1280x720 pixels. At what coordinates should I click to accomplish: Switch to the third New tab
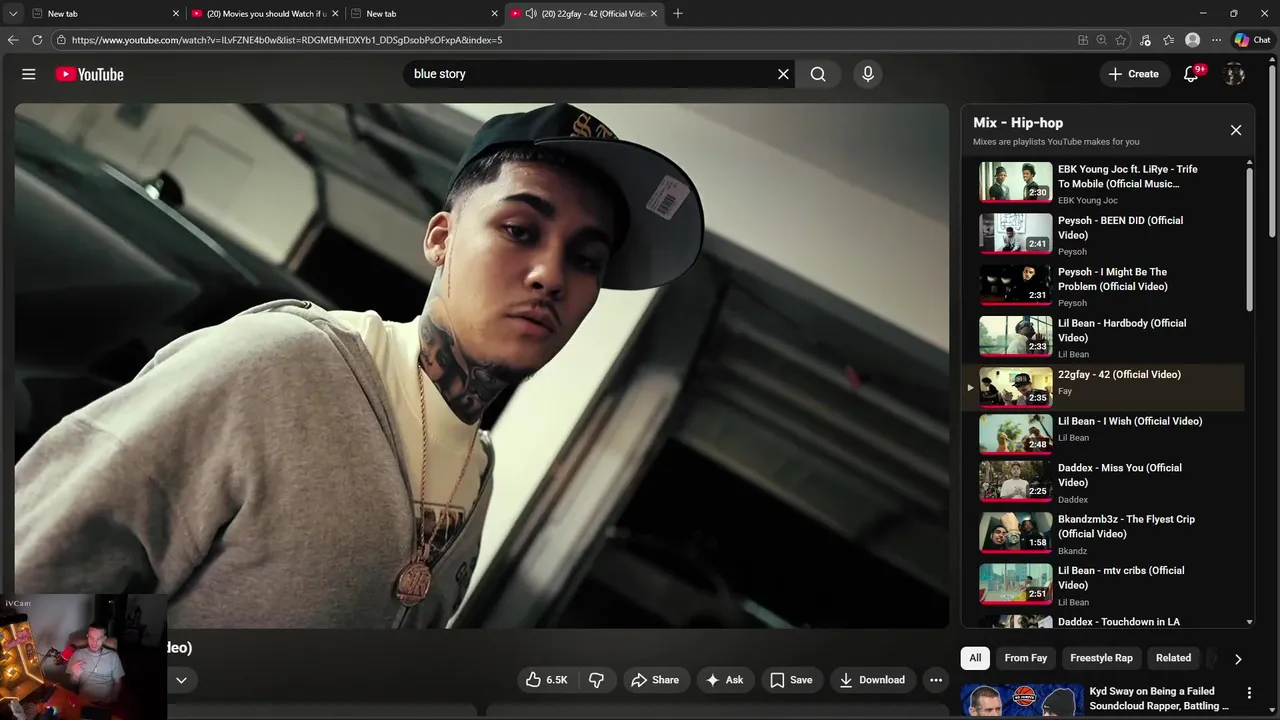424,13
